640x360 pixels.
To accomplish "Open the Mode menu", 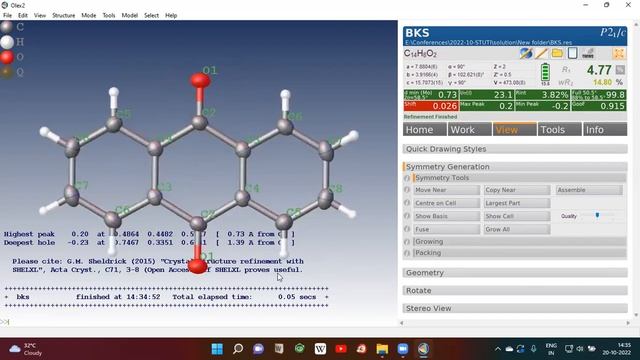I will pos(89,16).
